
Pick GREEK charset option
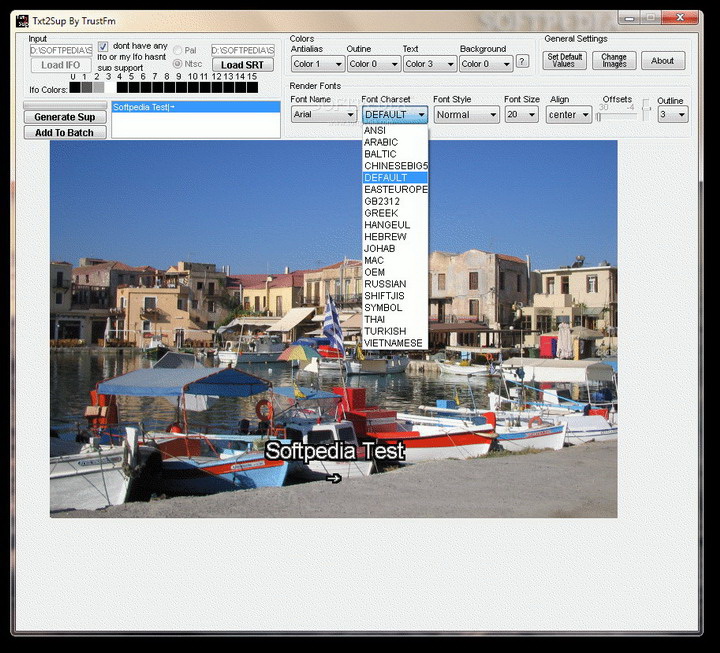pos(395,213)
